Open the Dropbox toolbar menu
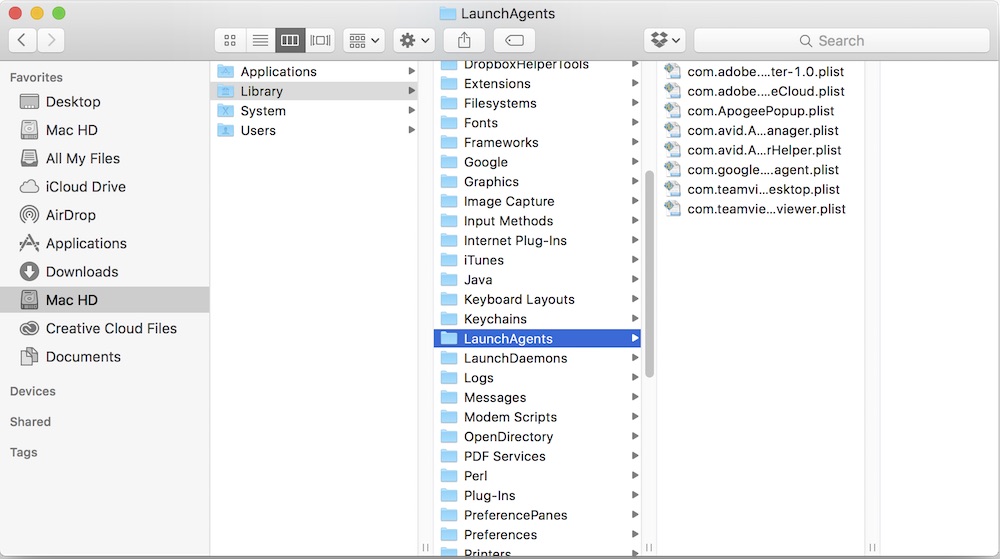1000x559 pixels. pos(665,40)
